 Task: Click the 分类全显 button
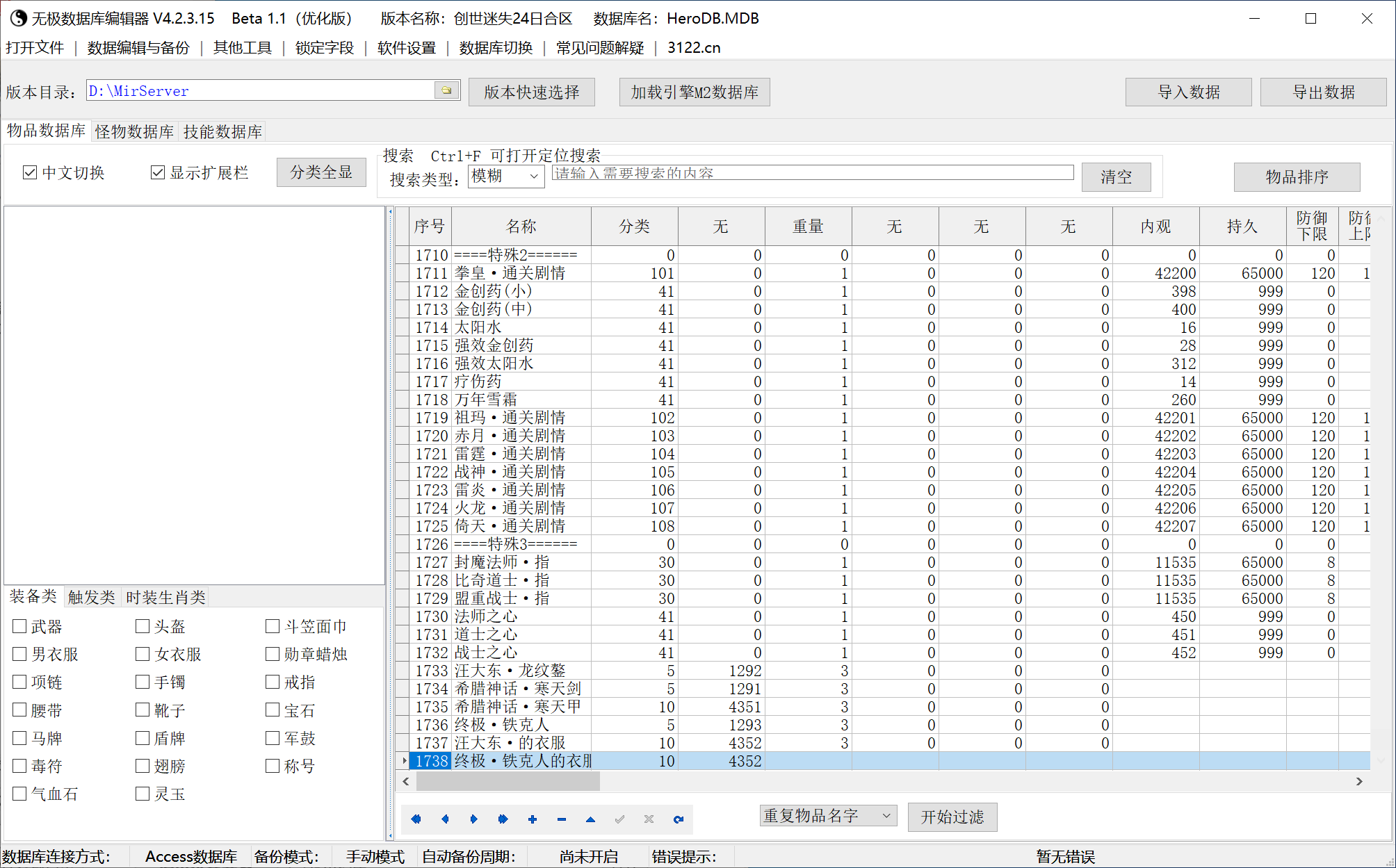tap(321, 172)
